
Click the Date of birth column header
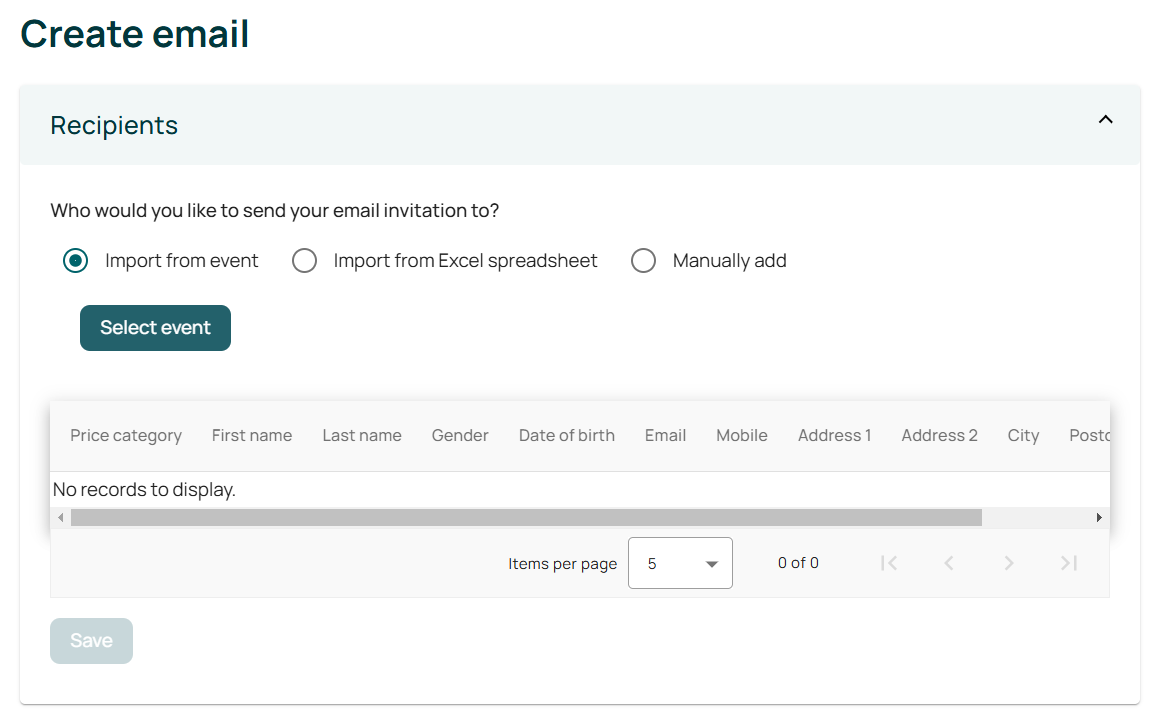tap(566, 436)
